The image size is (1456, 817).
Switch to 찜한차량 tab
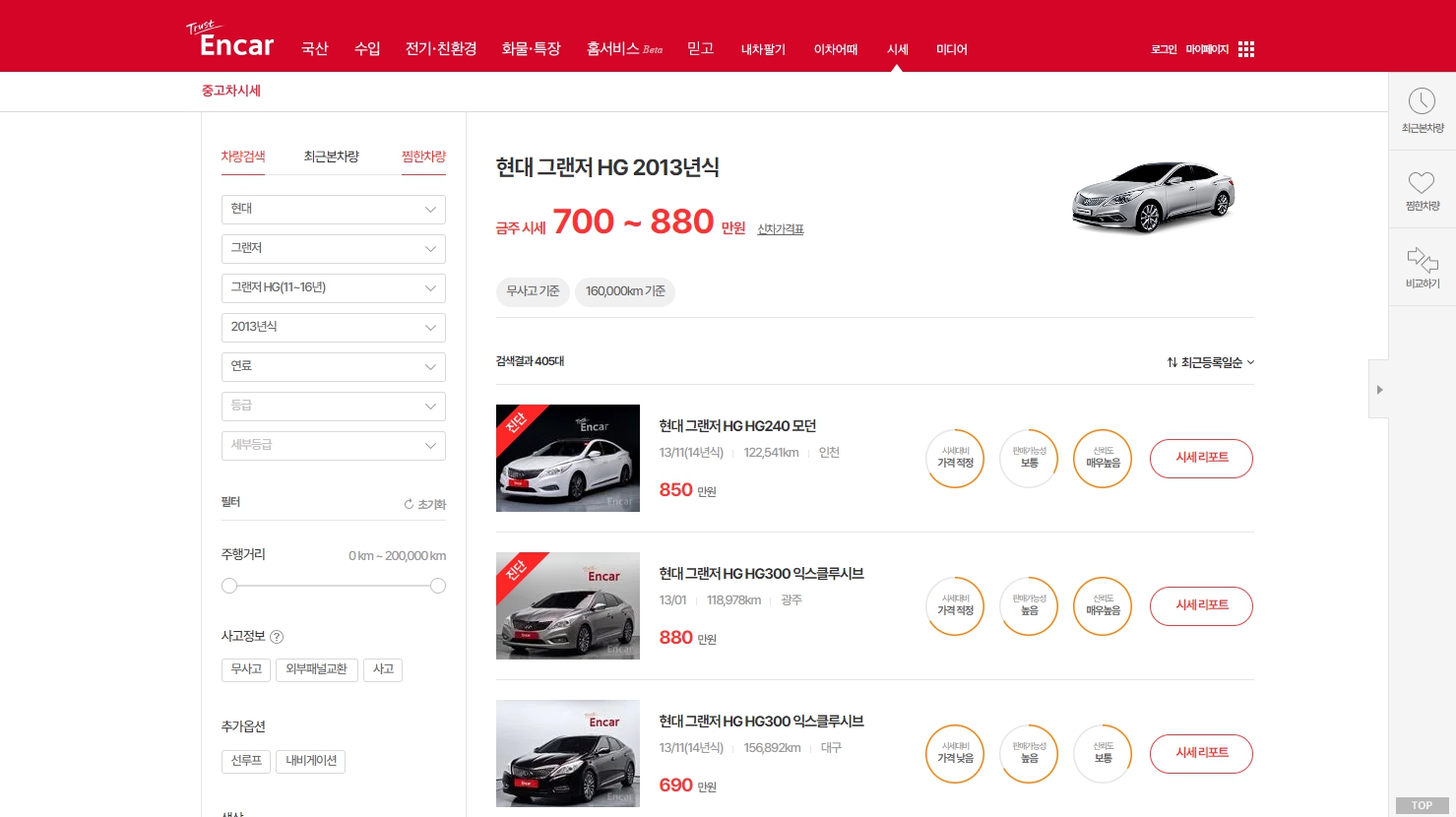[424, 157]
